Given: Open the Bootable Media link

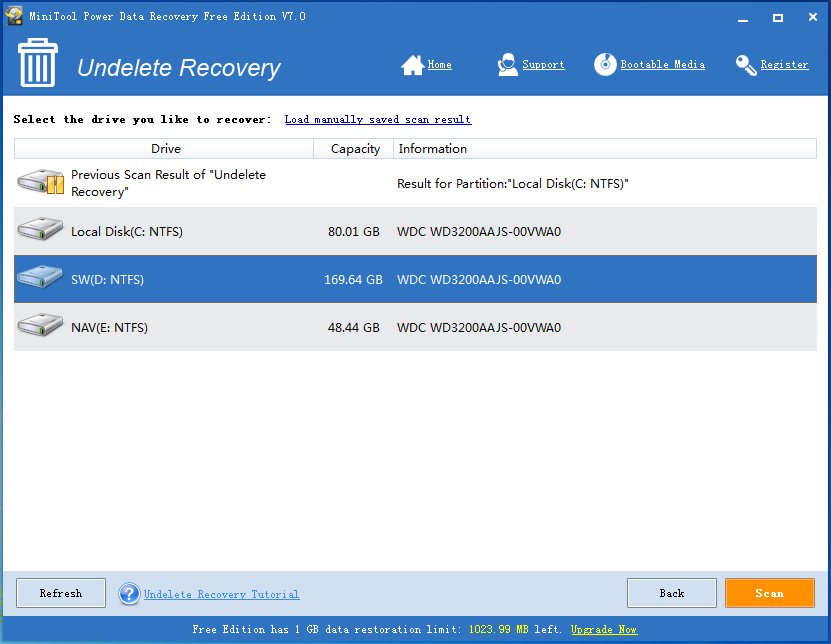Looking at the screenshot, I should [x=662, y=65].
